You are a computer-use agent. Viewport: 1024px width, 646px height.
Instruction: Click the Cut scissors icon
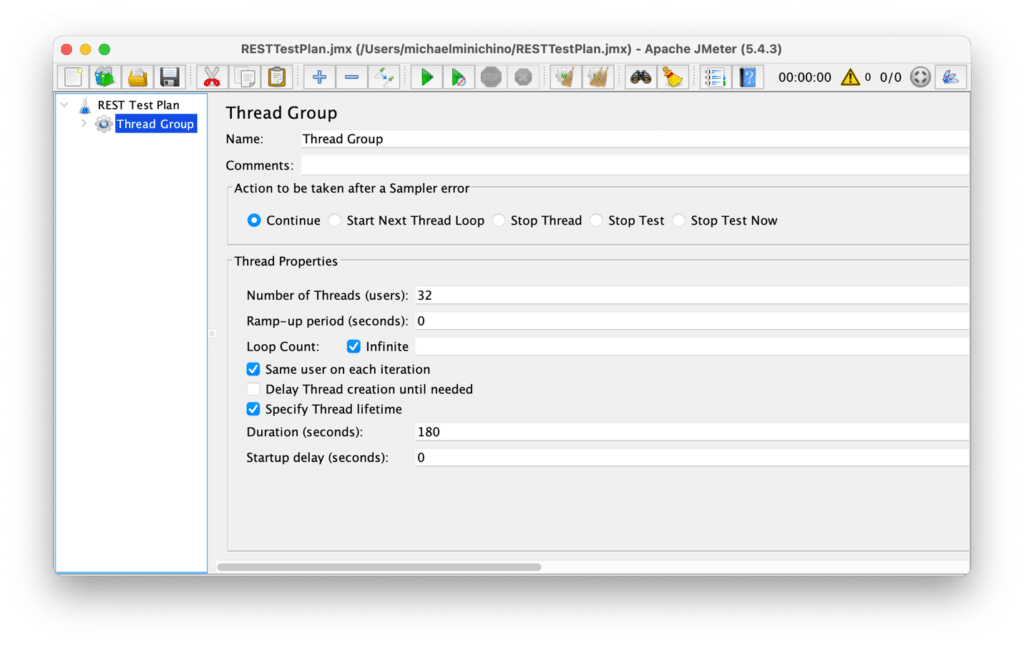211,76
